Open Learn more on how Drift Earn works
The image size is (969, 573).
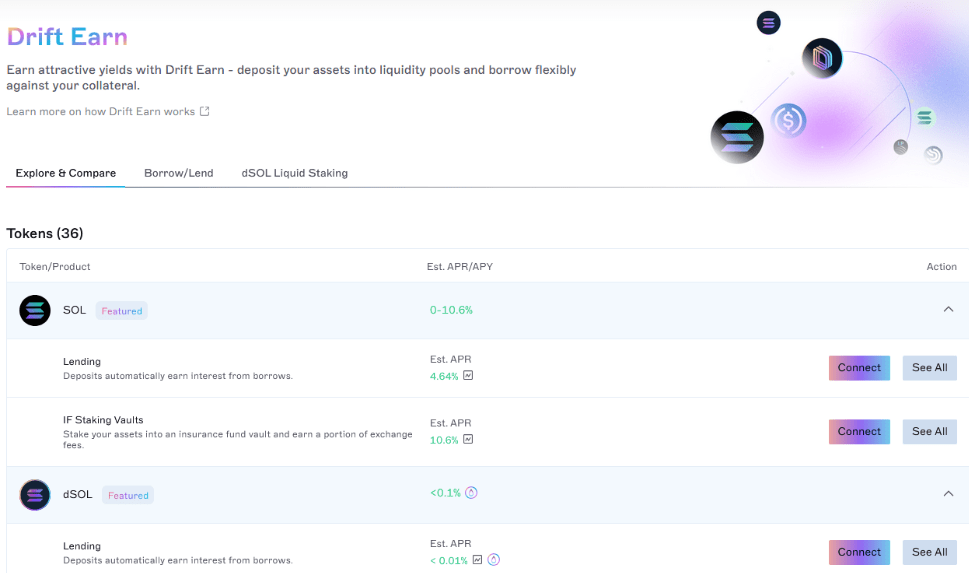[100, 111]
